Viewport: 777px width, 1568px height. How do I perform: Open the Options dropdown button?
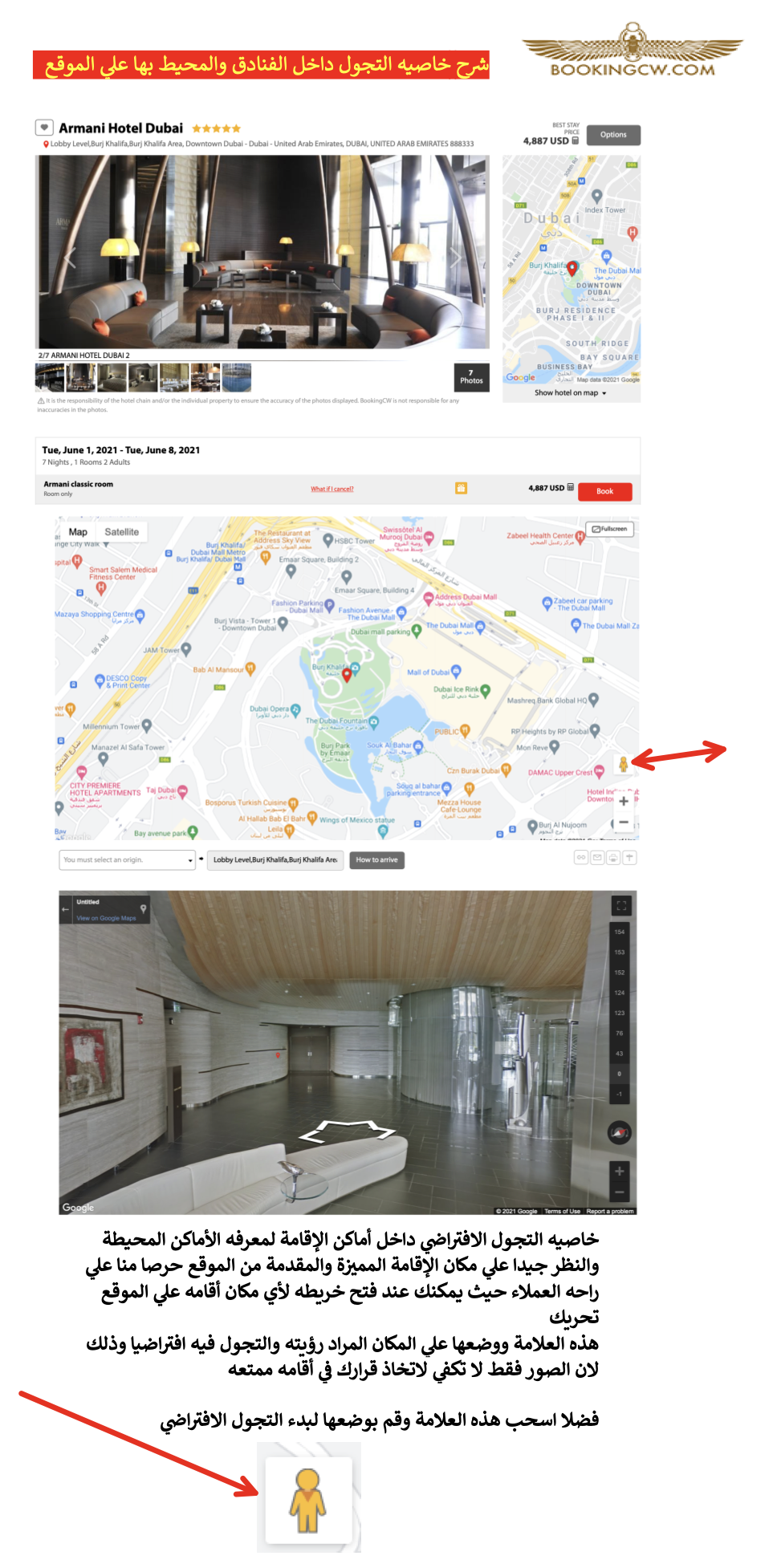click(x=613, y=135)
